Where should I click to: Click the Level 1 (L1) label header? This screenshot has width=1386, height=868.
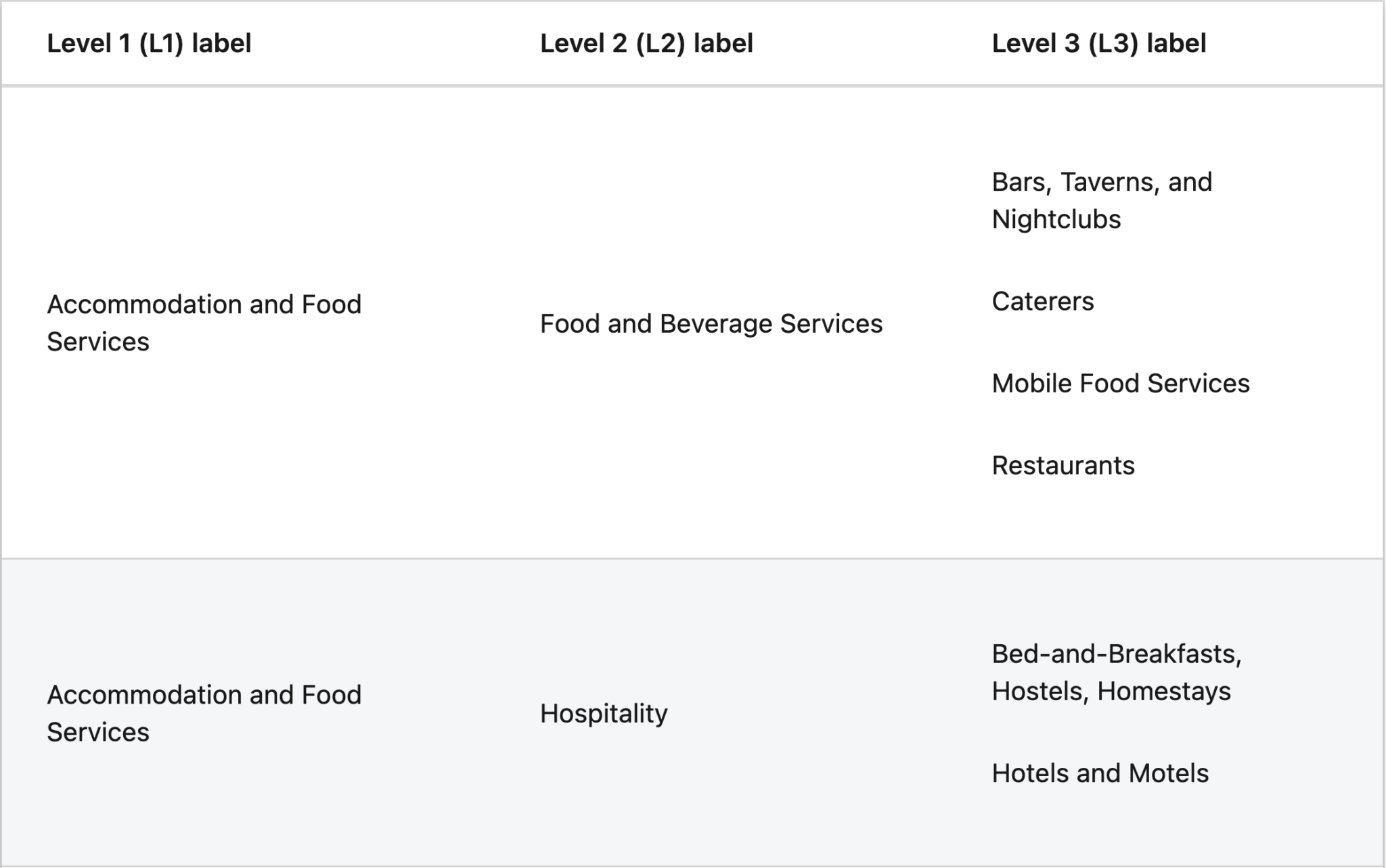pos(149,43)
